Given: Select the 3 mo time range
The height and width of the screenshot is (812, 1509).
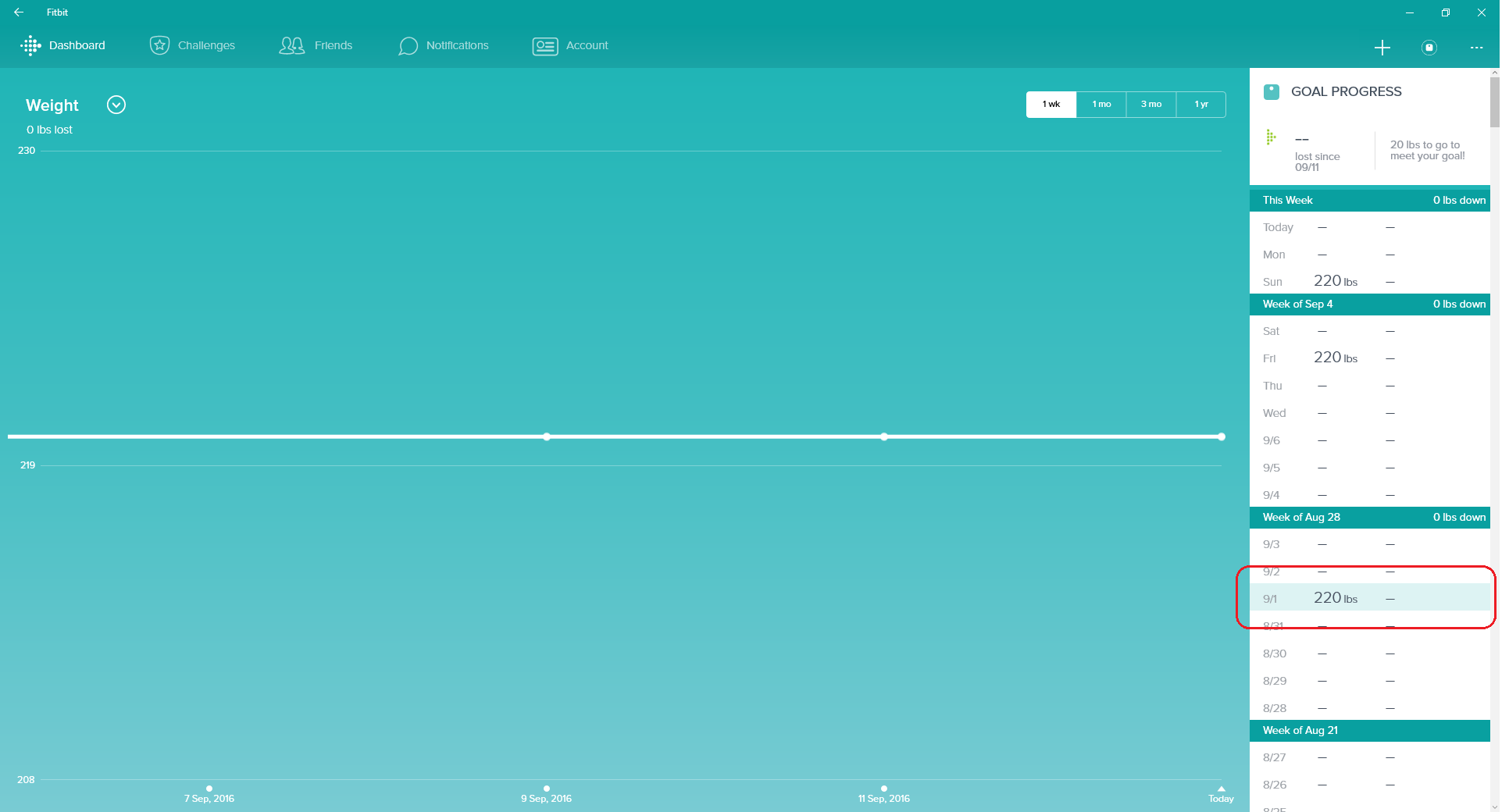Looking at the screenshot, I should click(1150, 105).
